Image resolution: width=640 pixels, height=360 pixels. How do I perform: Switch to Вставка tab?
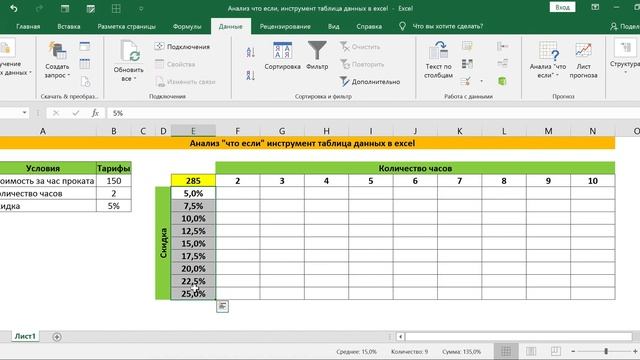point(69,27)
